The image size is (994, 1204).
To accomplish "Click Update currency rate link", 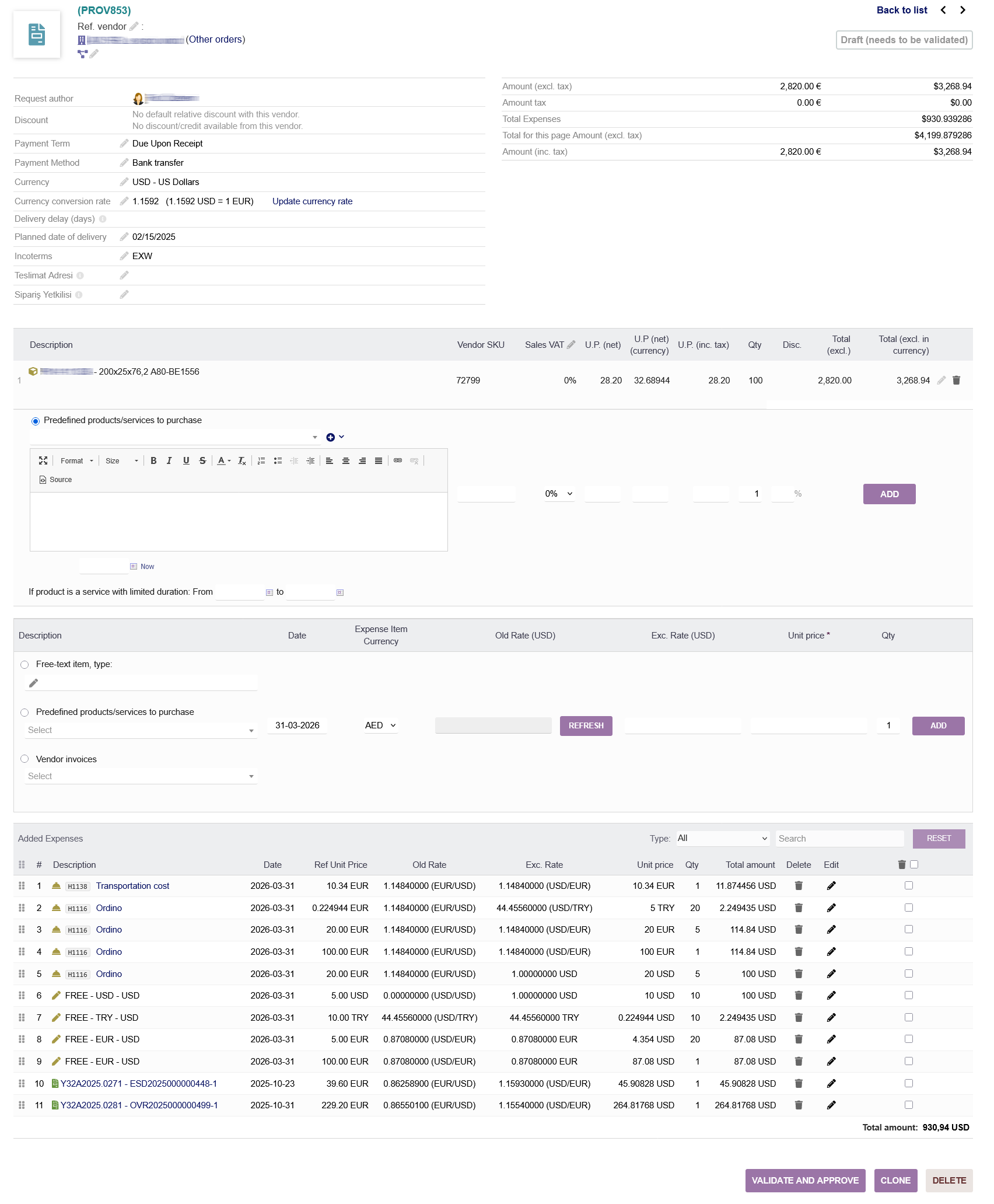I will tap(312, 201).
